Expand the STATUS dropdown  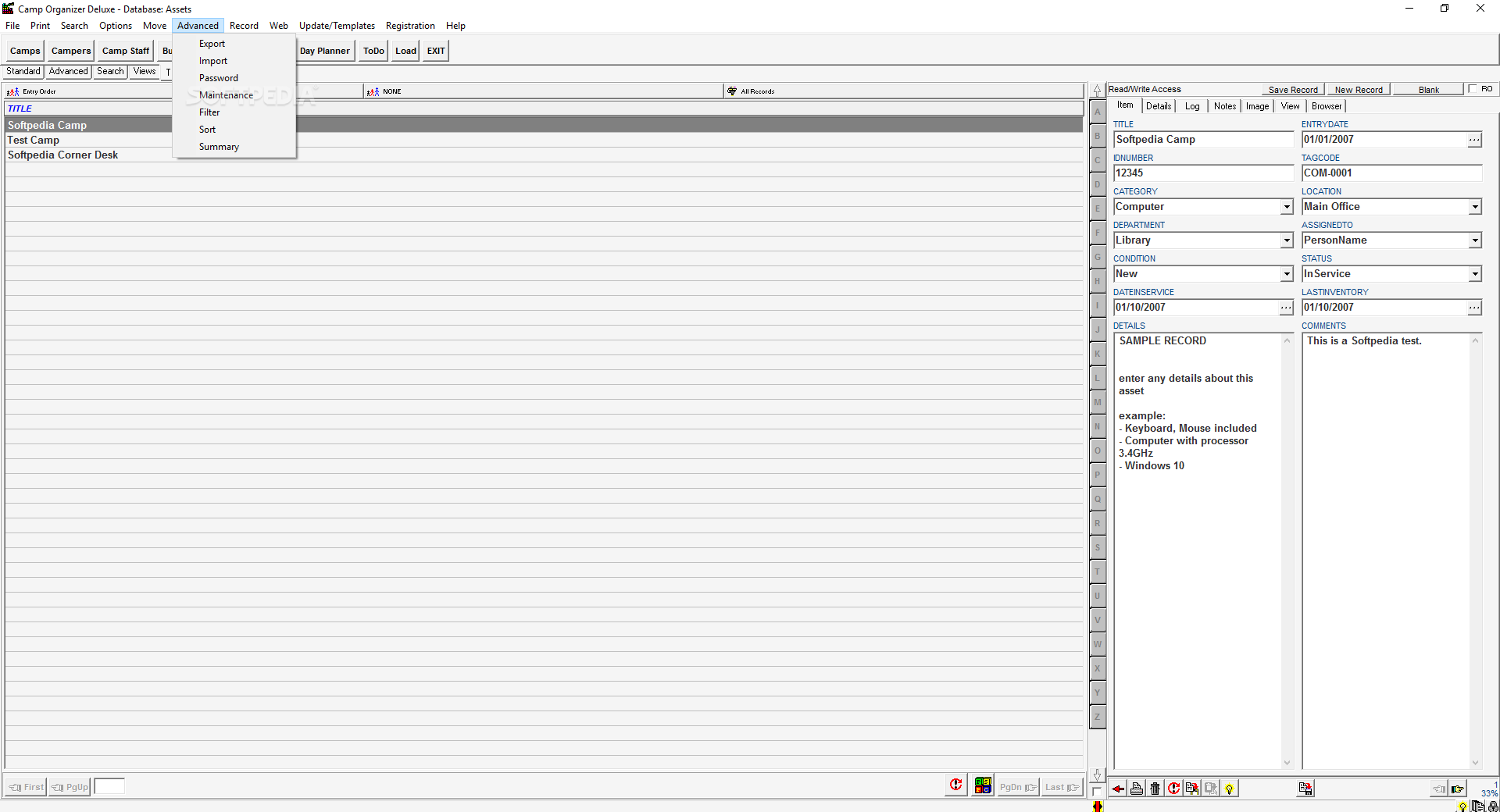(x=1475, y=274)
